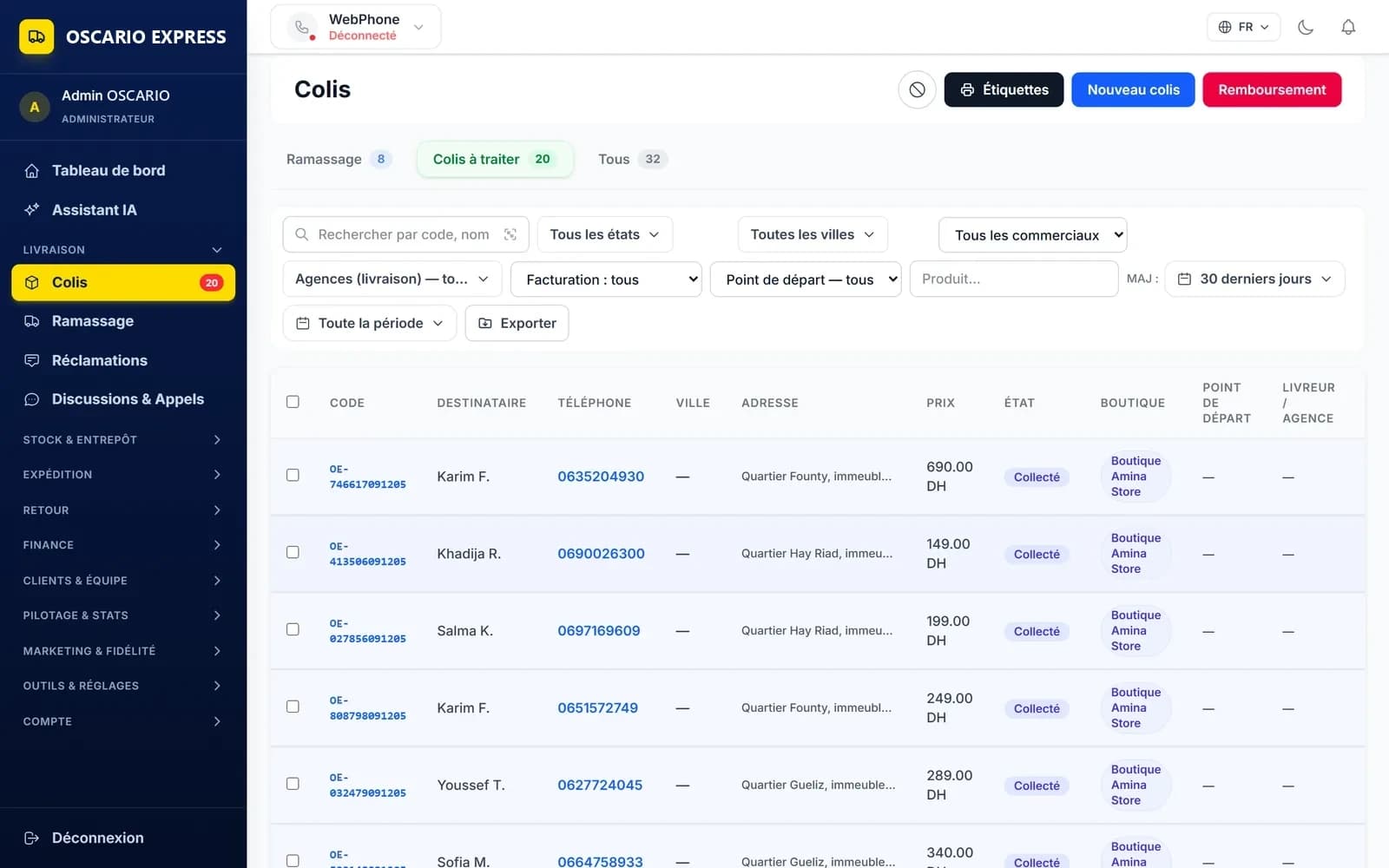Open the FR language selector

coord(1243,27)
